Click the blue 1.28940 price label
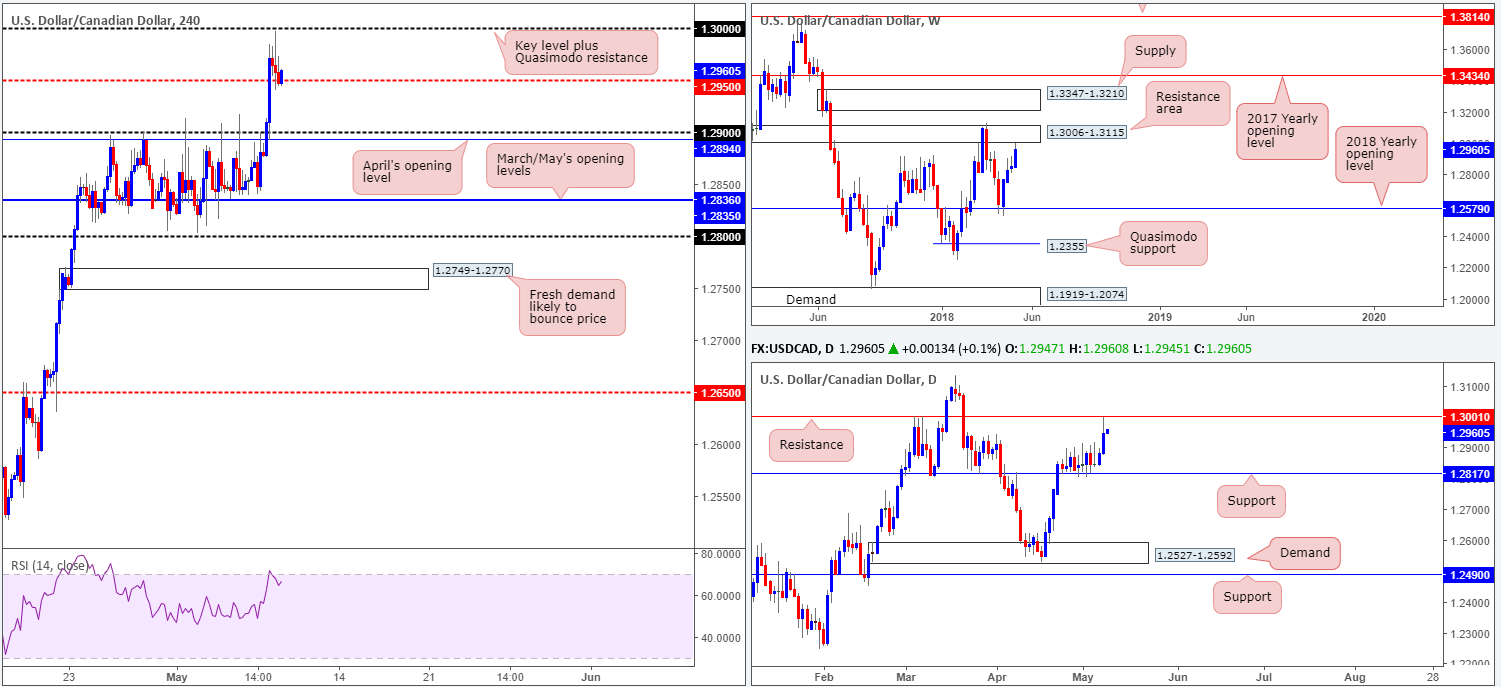This screenshot has width=1501, height=687. [719, 148]
